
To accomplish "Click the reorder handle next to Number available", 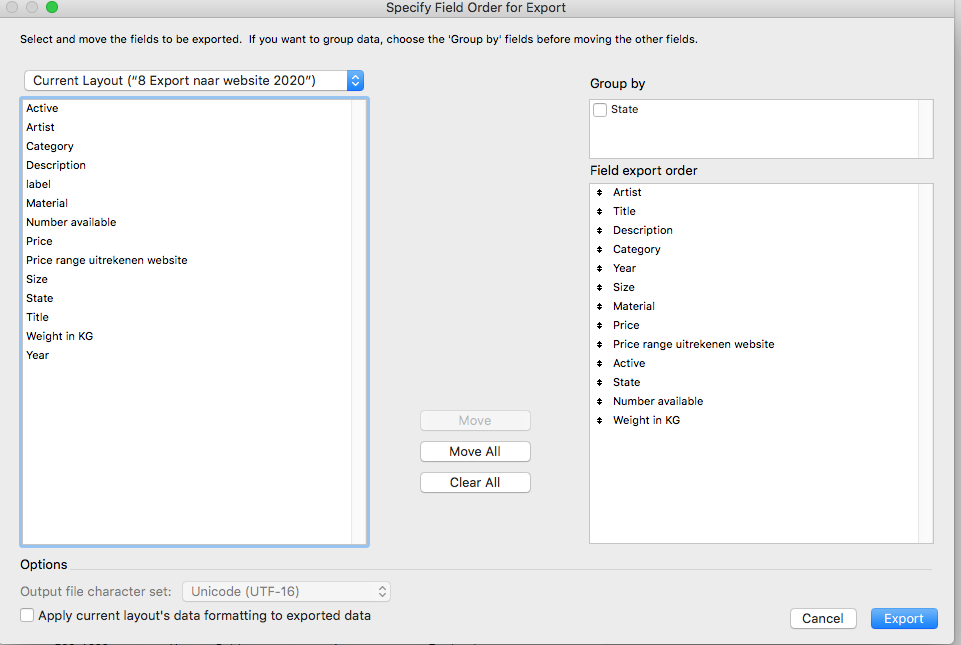I will [600, 401].
